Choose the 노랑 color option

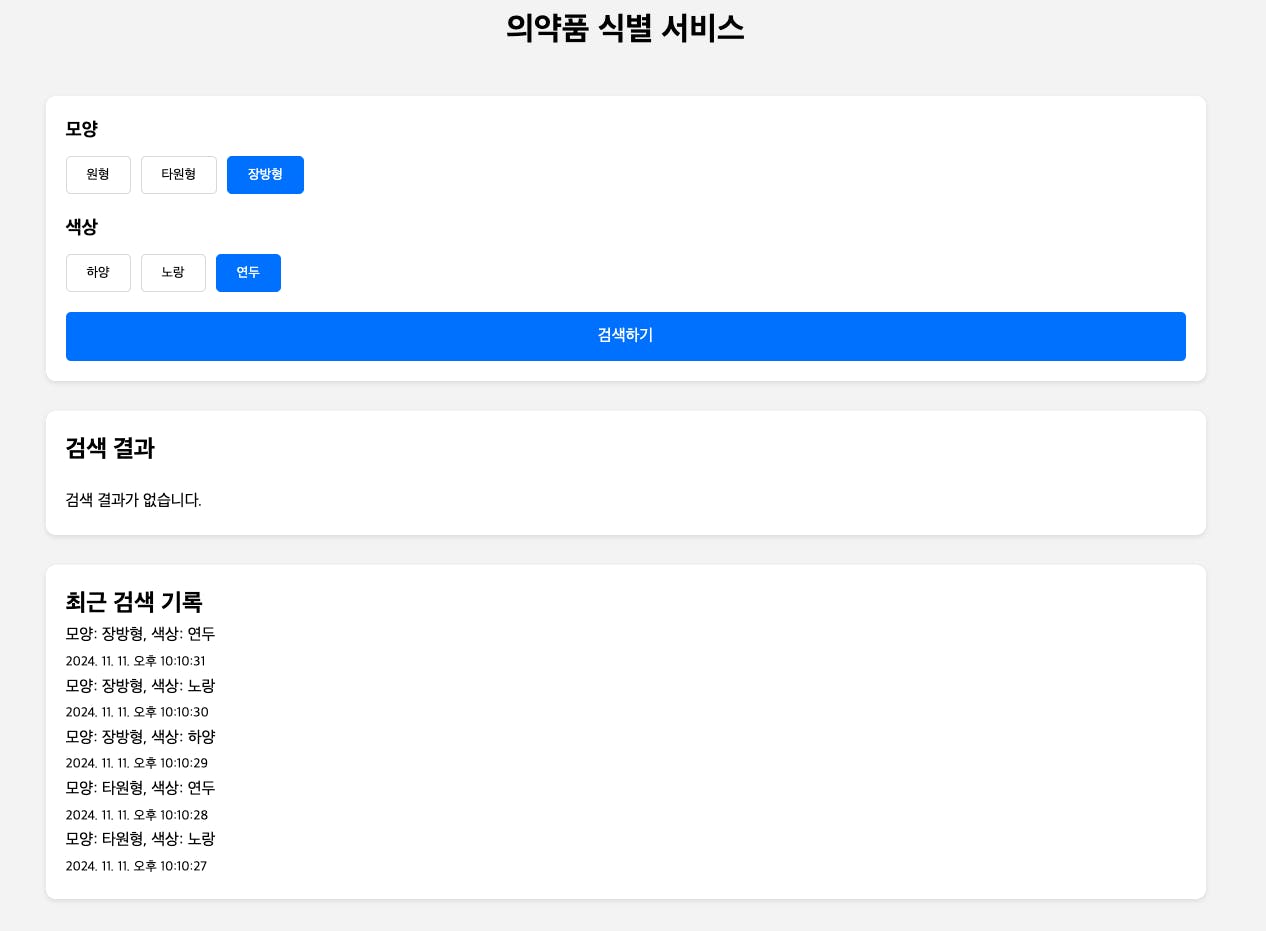pyautogui.click(x=173, y=273)
